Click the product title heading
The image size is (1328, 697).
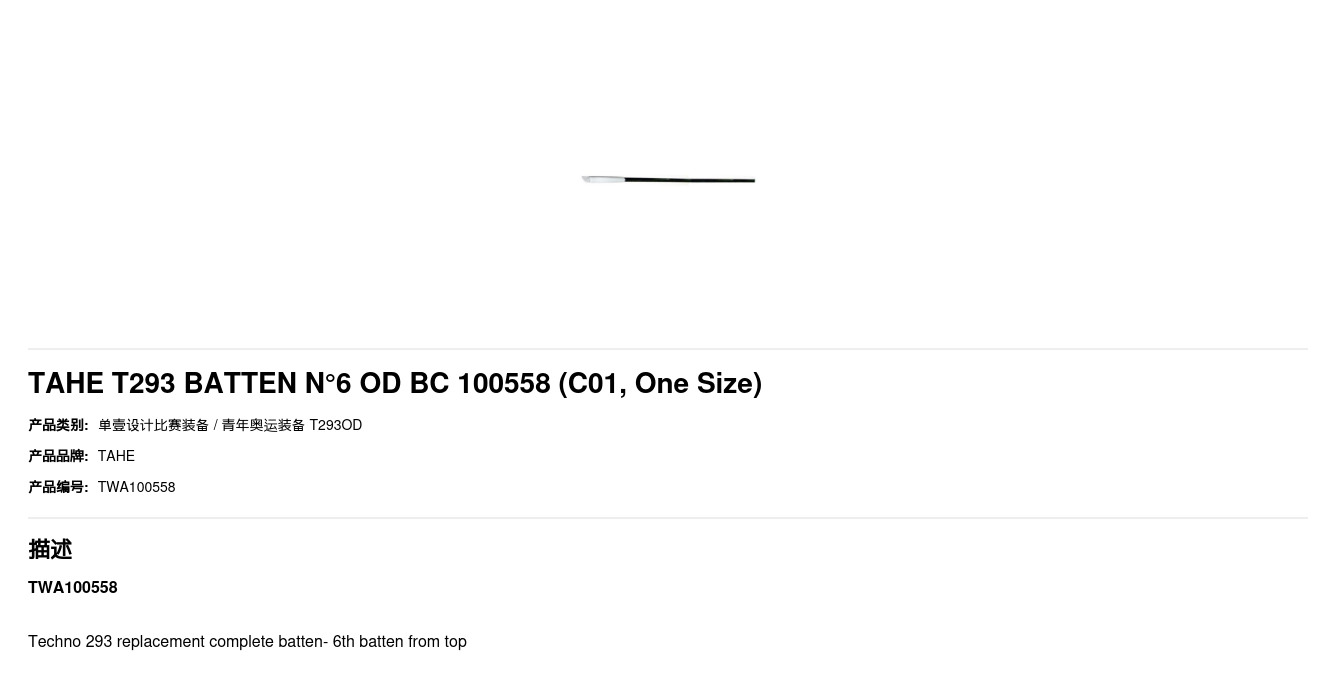point(394,383)
